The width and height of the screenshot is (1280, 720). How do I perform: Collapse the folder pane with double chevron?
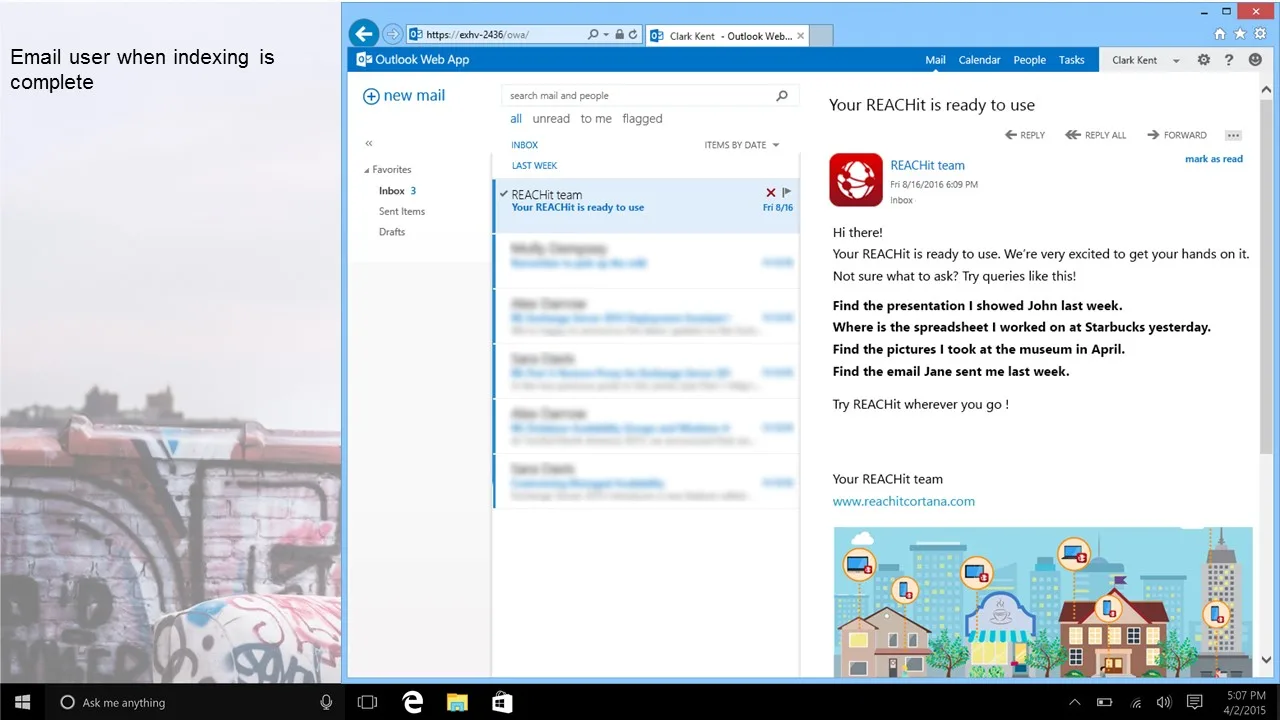point(369,144)
